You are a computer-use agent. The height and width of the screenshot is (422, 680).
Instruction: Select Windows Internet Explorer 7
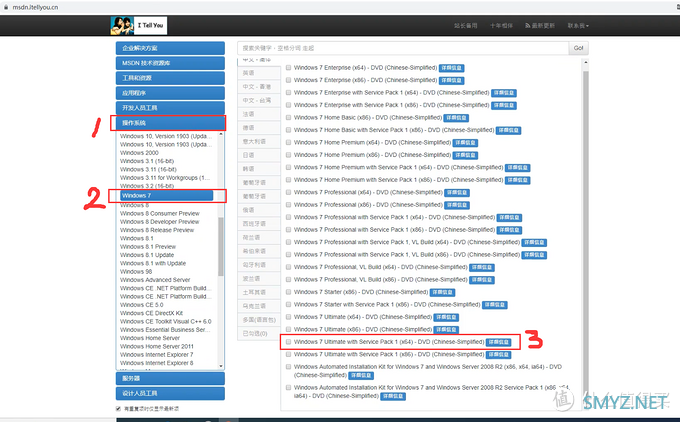(157, 354)
